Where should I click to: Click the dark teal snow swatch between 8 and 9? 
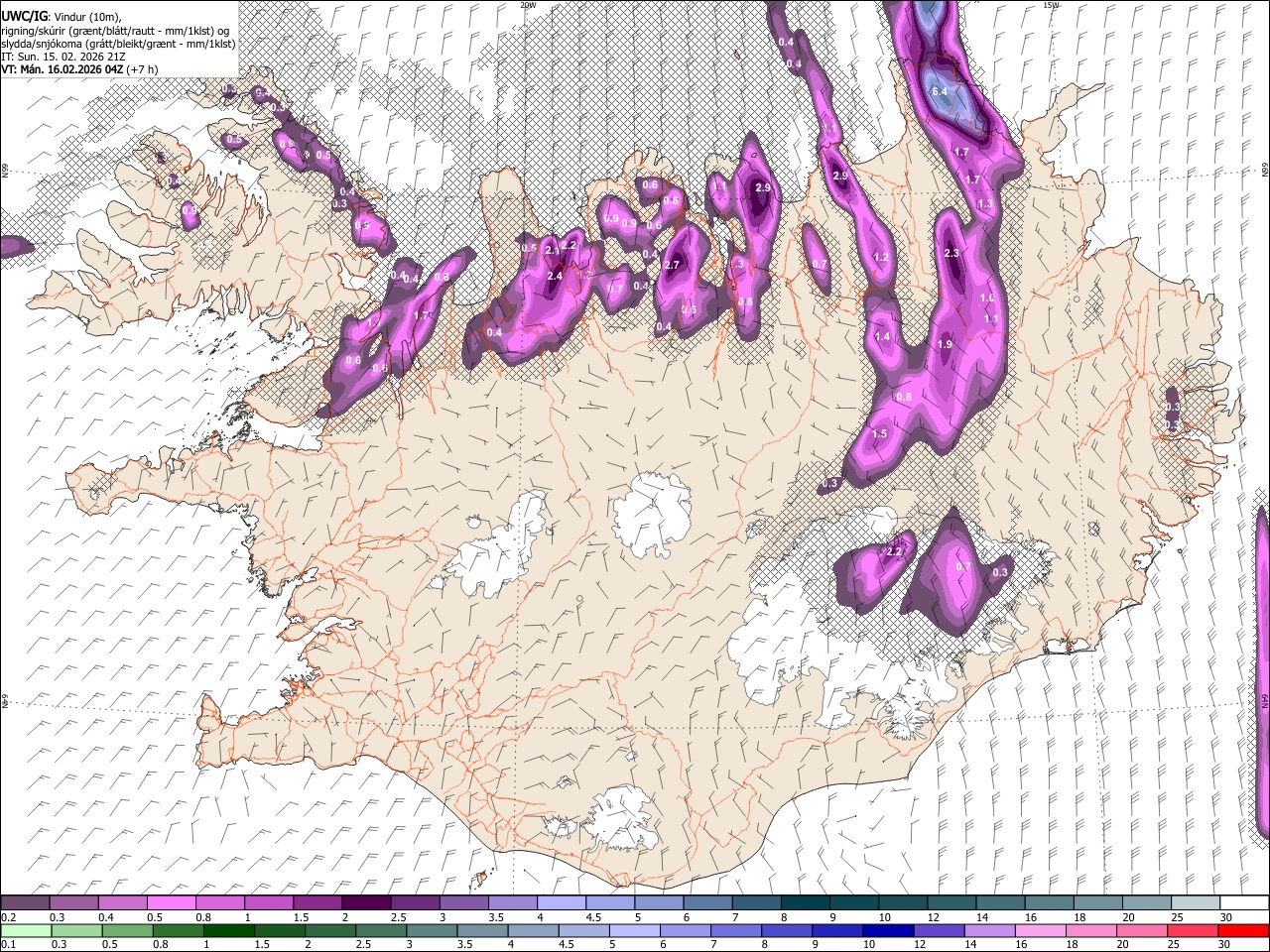pos(804,903)
